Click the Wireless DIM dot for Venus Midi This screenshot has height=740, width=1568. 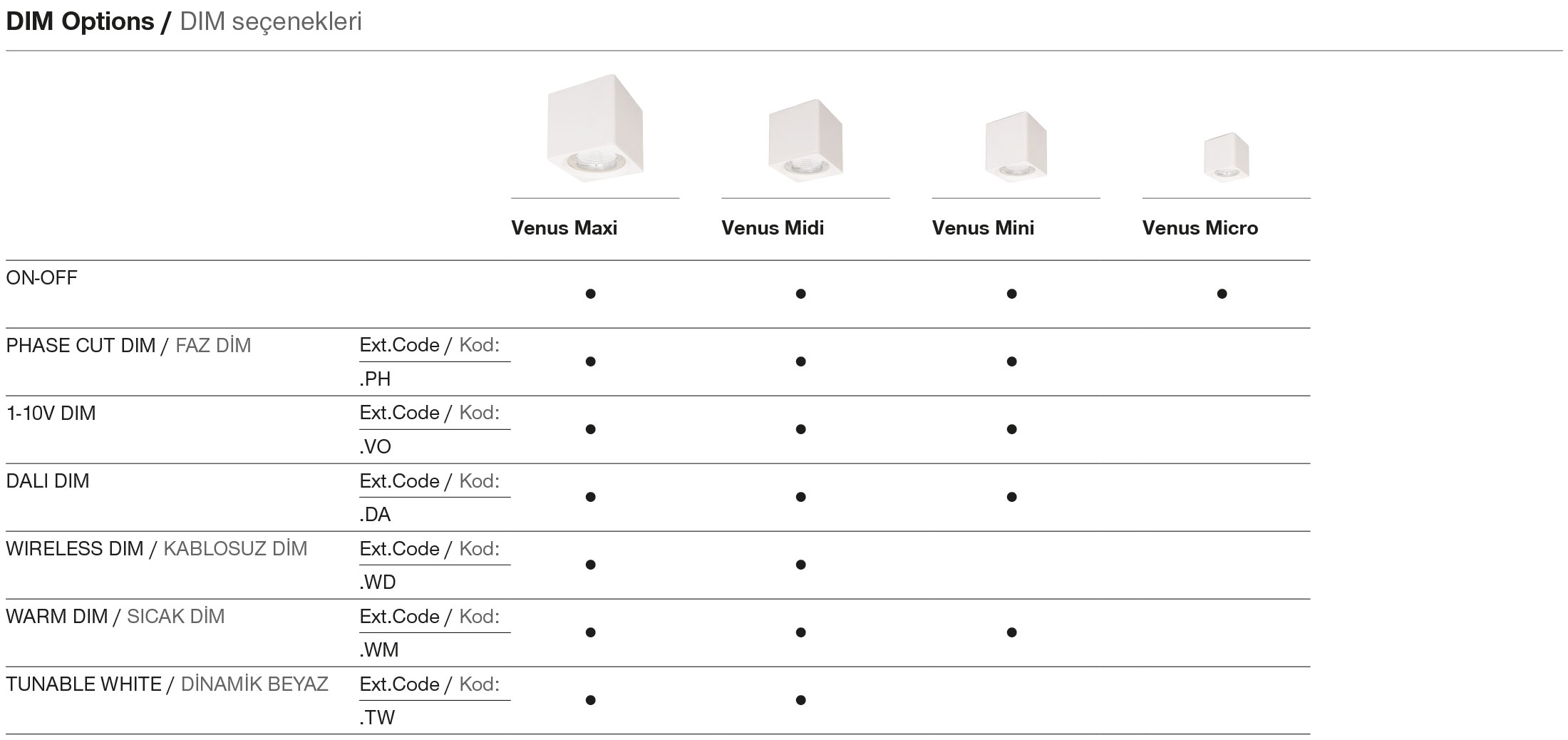[x=800, y=565]
